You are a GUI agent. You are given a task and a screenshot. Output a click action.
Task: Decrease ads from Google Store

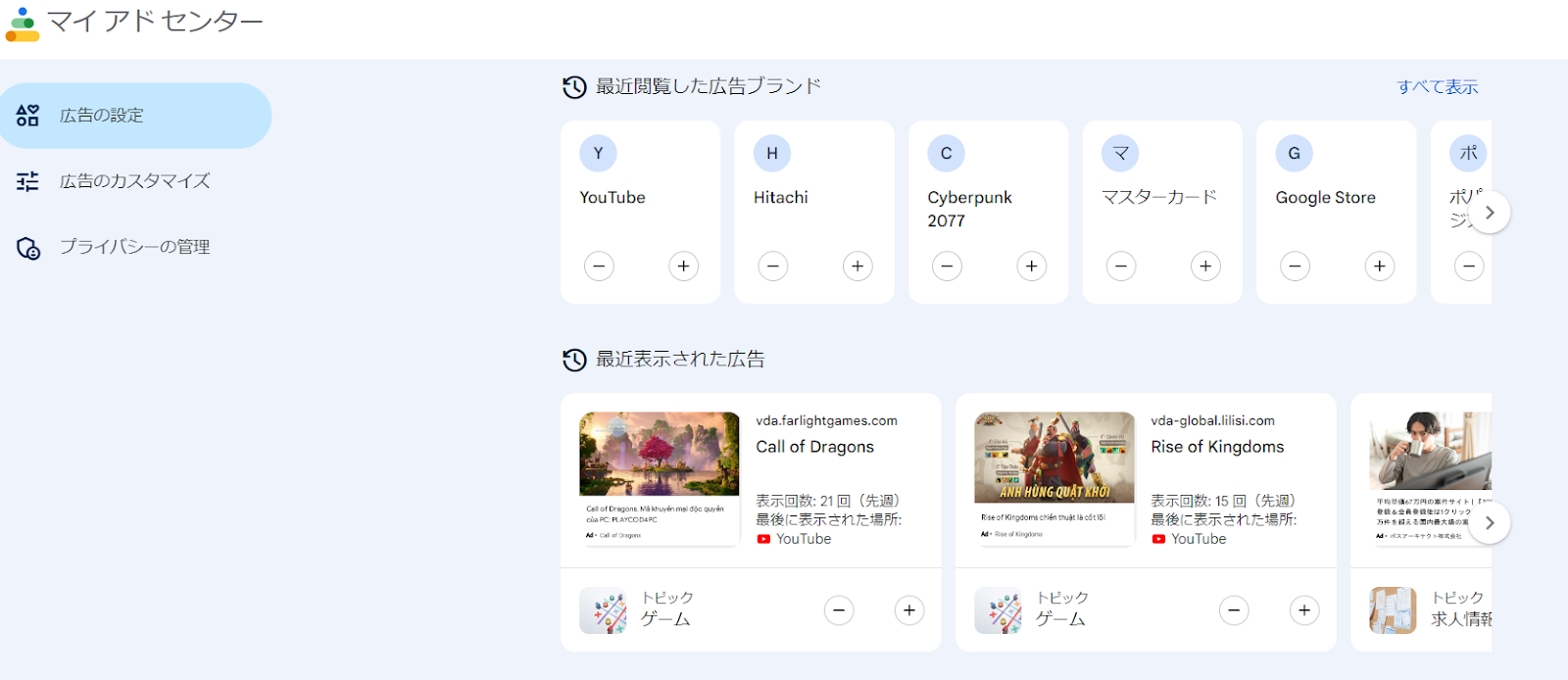click(1295, 266)
